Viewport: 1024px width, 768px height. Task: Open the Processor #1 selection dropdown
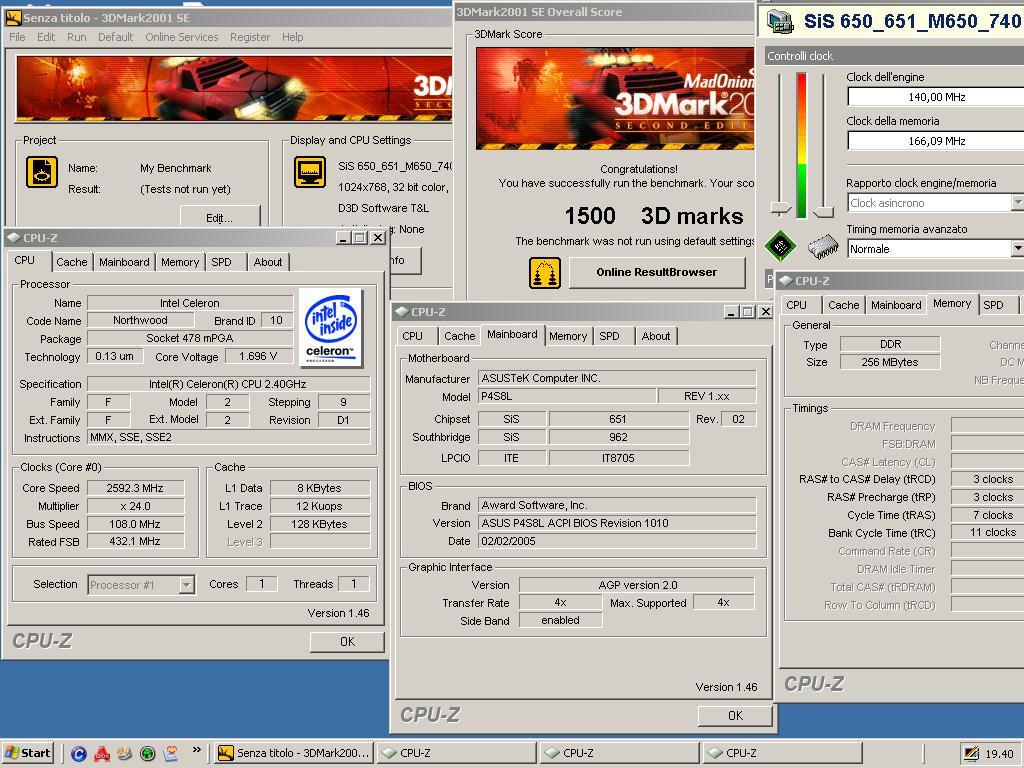[x=187, y=584]
